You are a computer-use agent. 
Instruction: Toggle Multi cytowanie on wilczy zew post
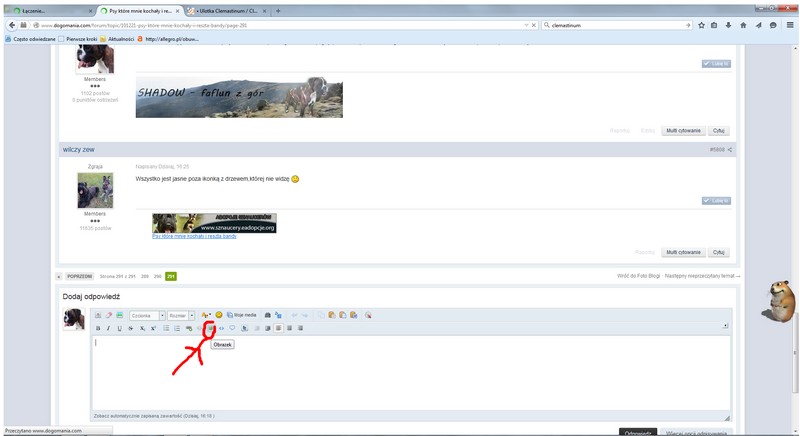[x=684, y=252]
